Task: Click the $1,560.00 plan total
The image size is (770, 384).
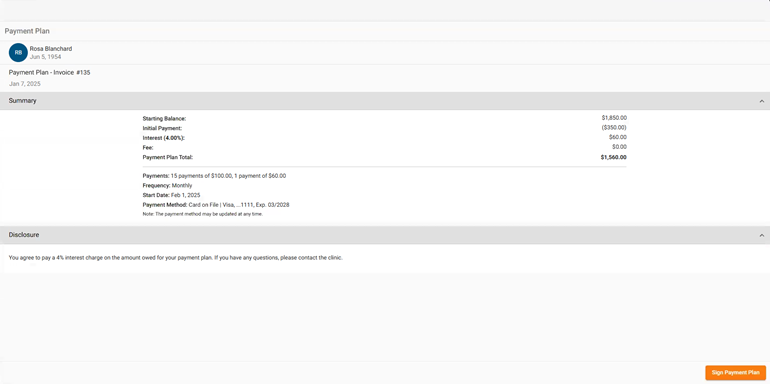Action: coord(613,158)
